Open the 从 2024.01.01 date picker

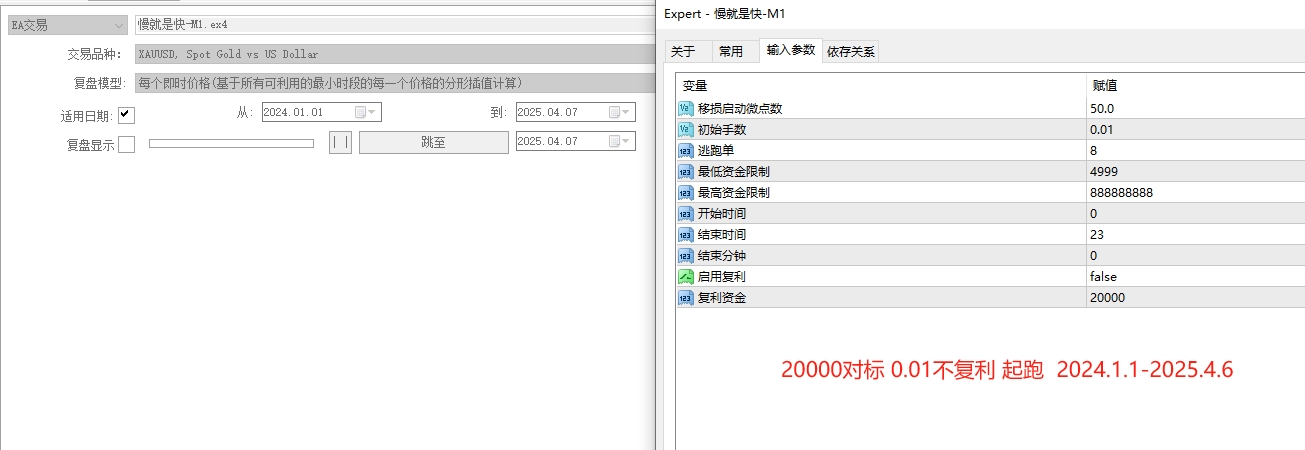(366, 113)
